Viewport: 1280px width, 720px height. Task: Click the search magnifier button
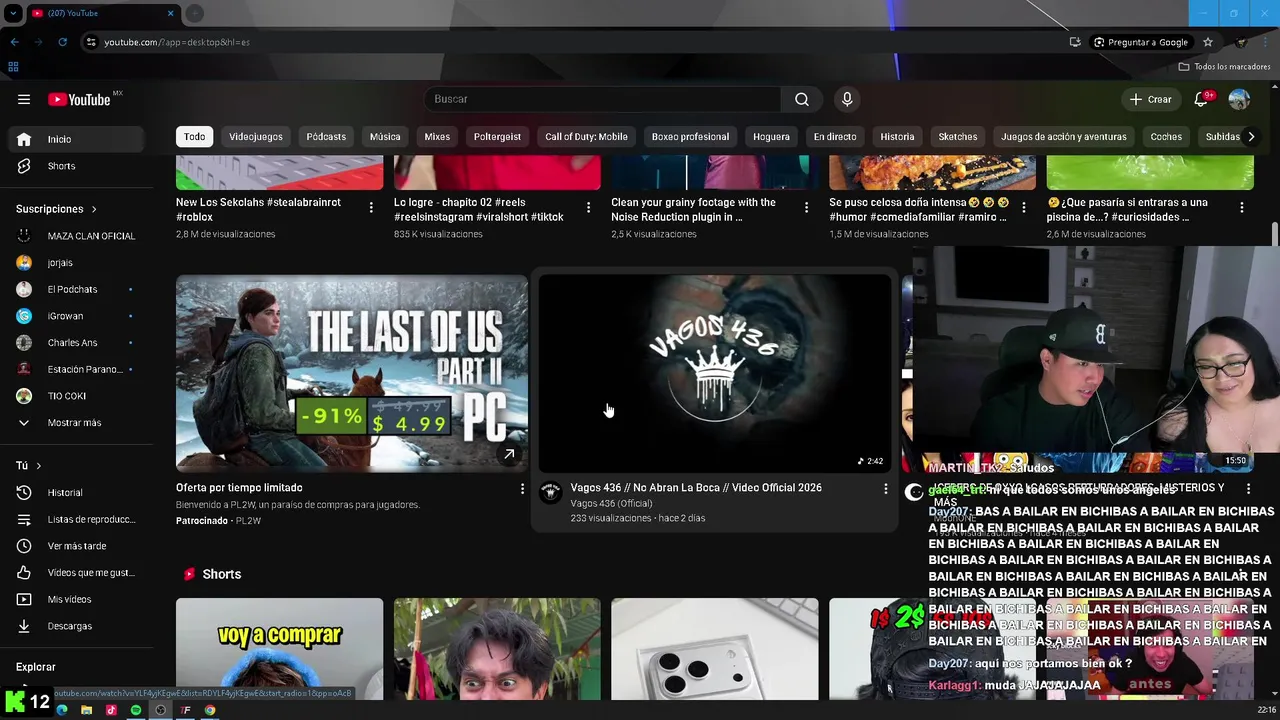click(x=801, y=99)
